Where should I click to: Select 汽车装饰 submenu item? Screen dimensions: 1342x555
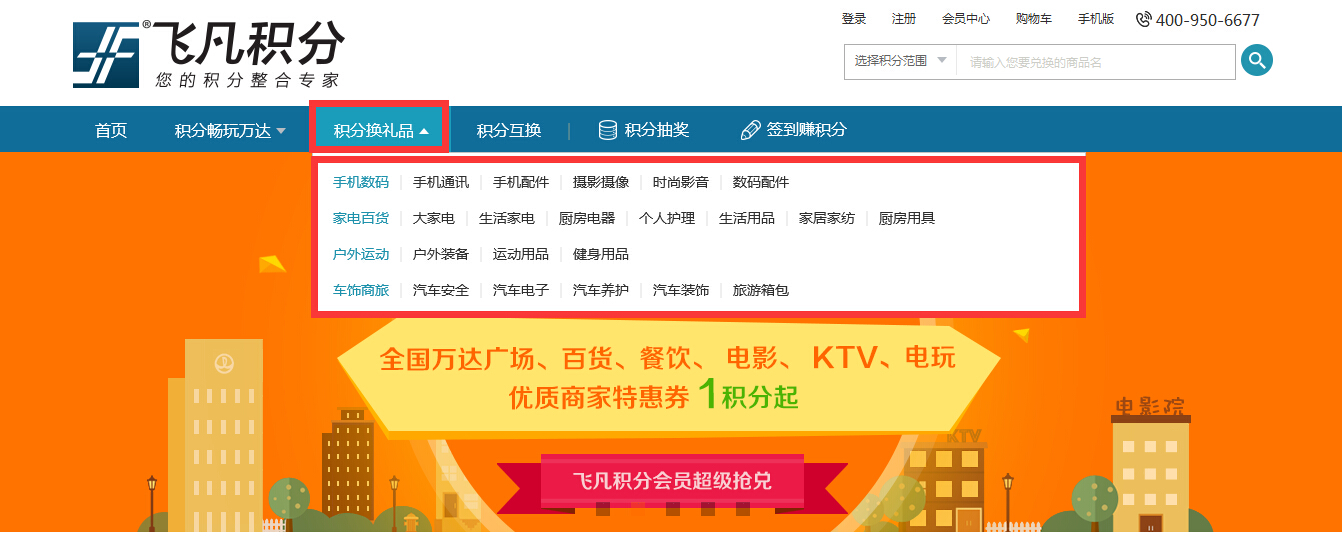(681, 290)
